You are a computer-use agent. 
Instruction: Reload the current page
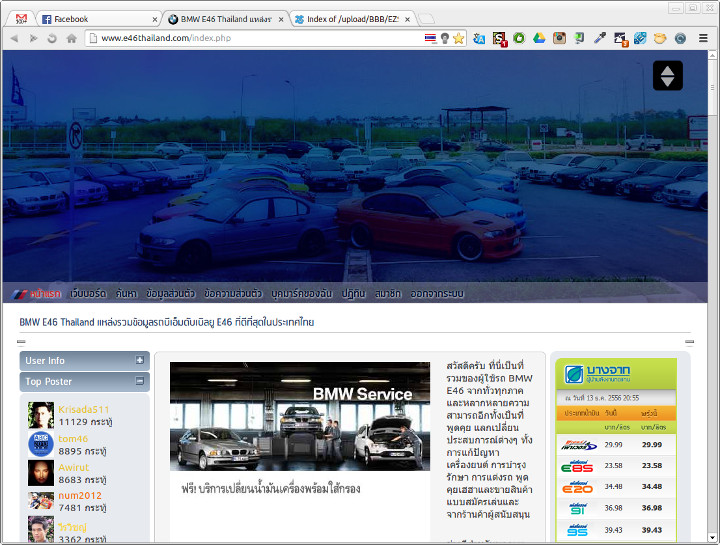52,38
